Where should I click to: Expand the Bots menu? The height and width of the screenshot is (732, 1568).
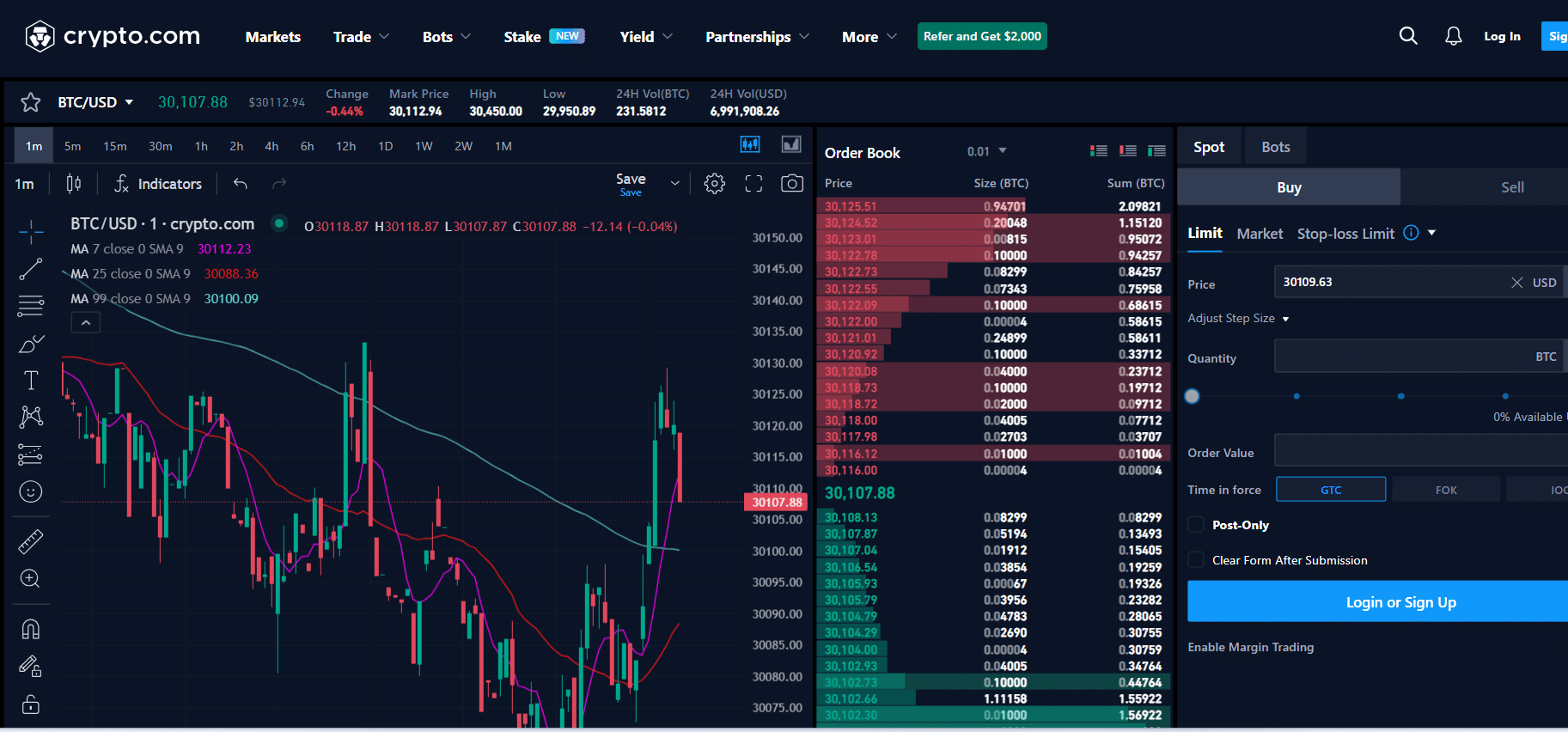[x=447, y=36]
